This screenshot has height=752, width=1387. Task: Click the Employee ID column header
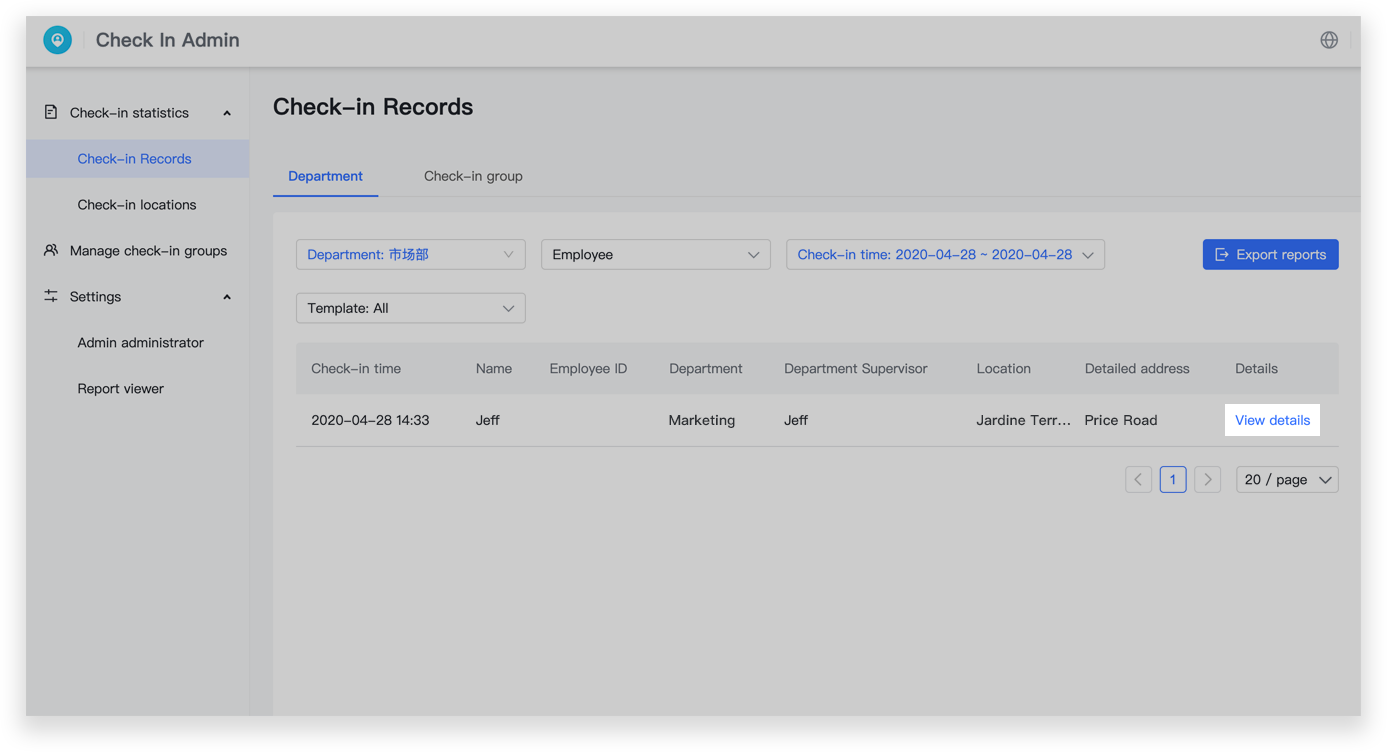(588, 369)
